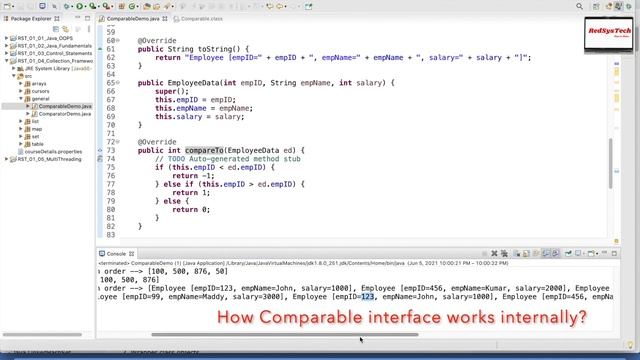Click Pin Console icon
Viewport: 640px width, 360px height.
tap(568, 253)
